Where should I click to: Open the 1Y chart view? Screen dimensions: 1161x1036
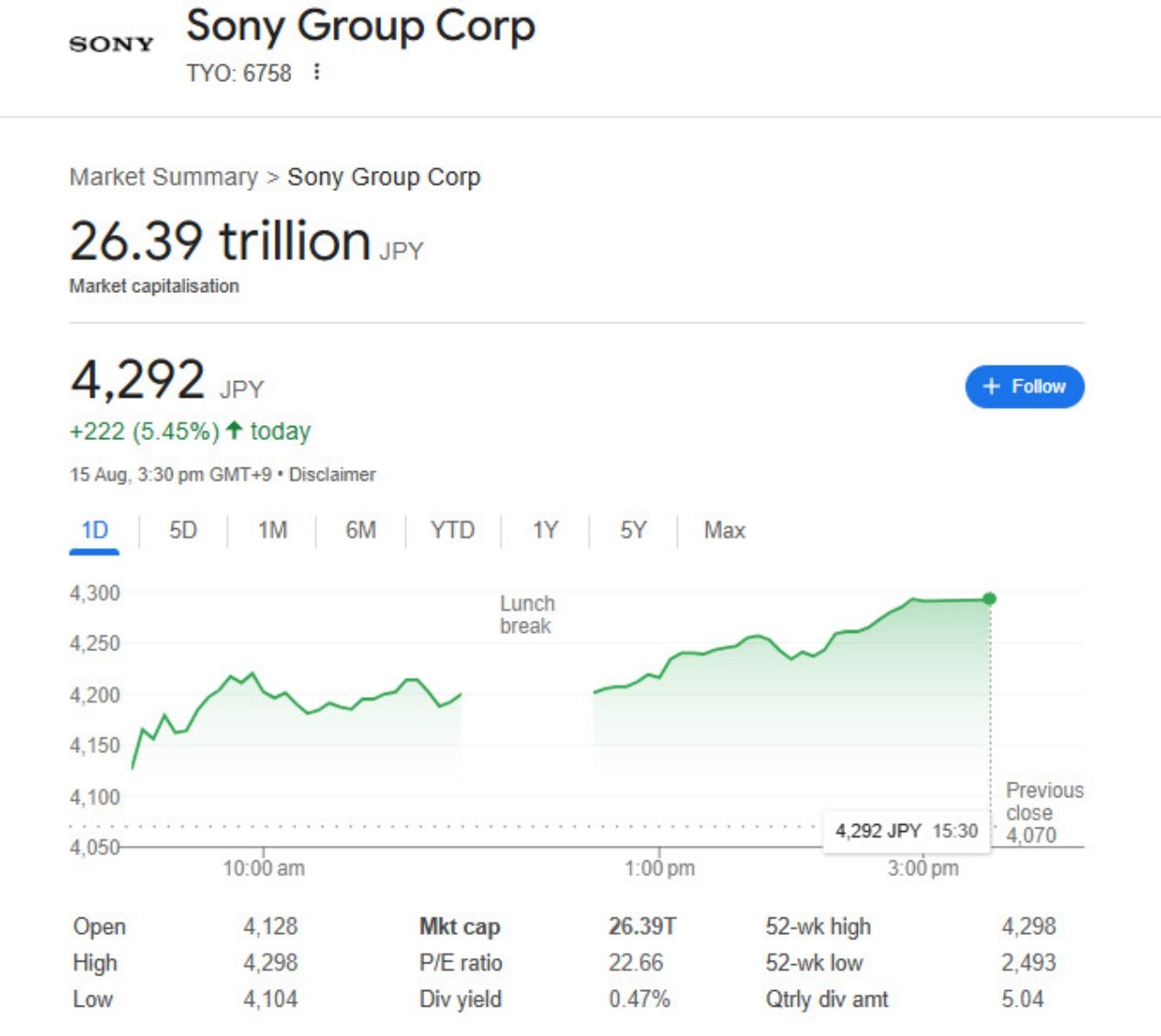click(x=545, y=531)
